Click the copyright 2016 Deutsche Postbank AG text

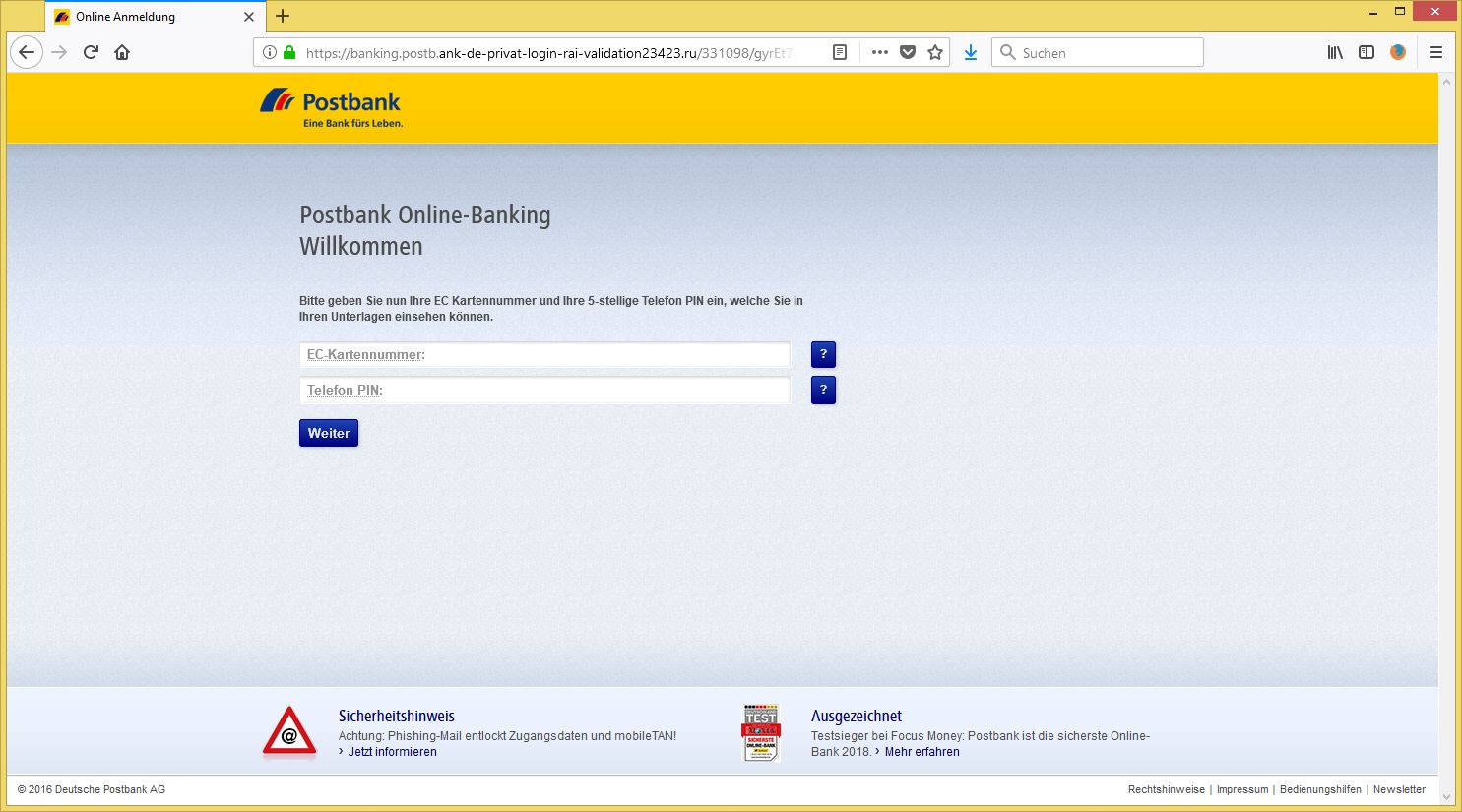click(92, 789)
